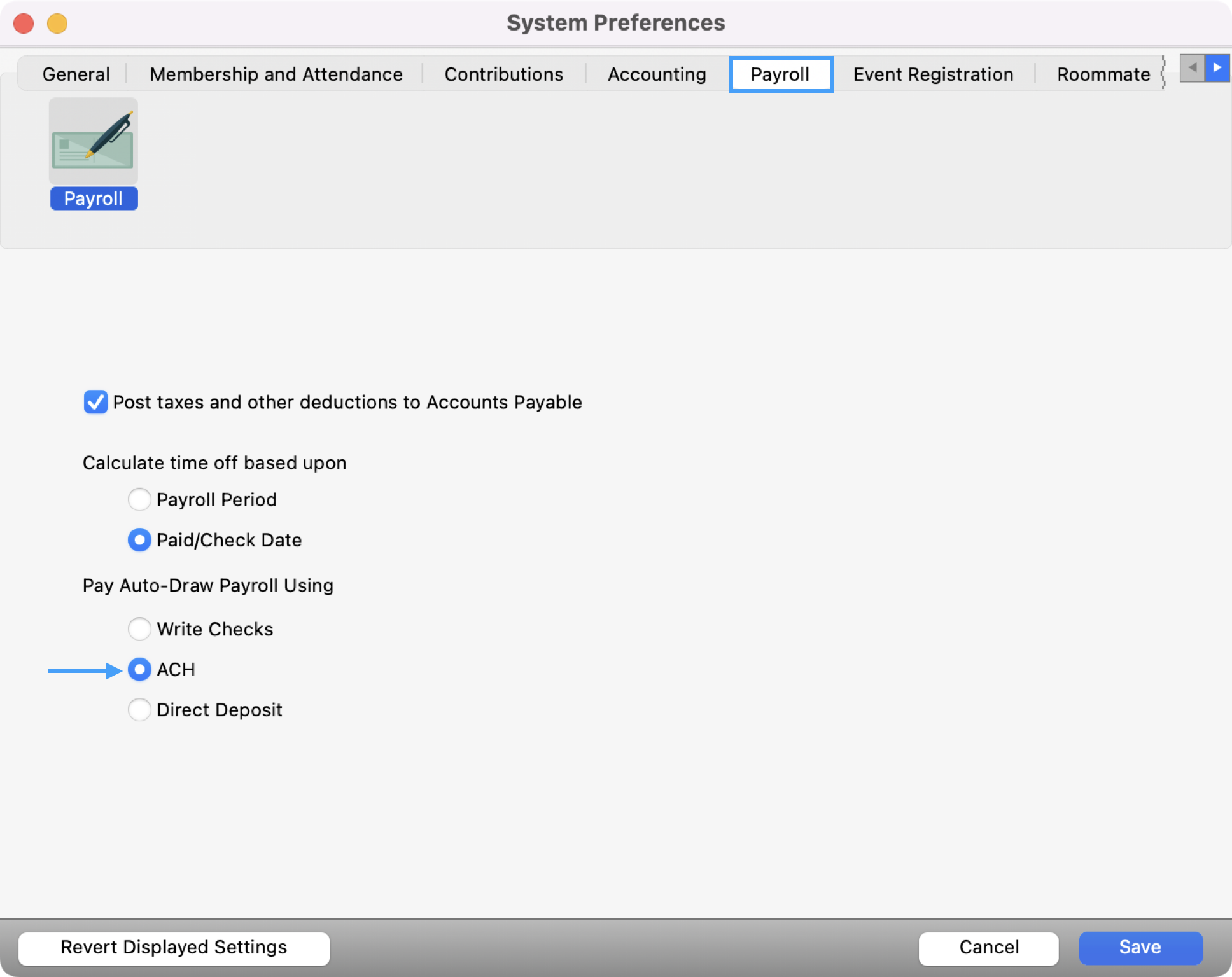This screenshot has width=1232, height=977.
Task: Click the Payroll check-and-pen icon
Action: 93,141
